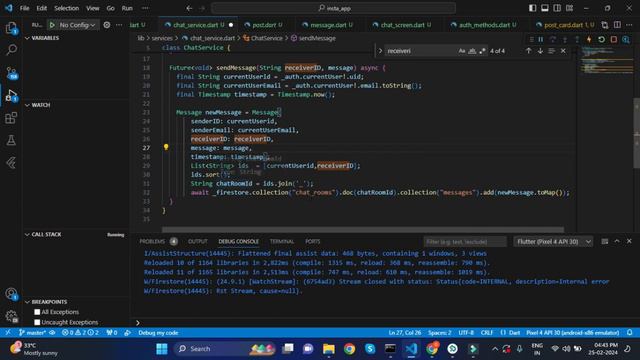Open the Output panel tab
This screenshot has width=640, height=360.
(x=198, y=242)
